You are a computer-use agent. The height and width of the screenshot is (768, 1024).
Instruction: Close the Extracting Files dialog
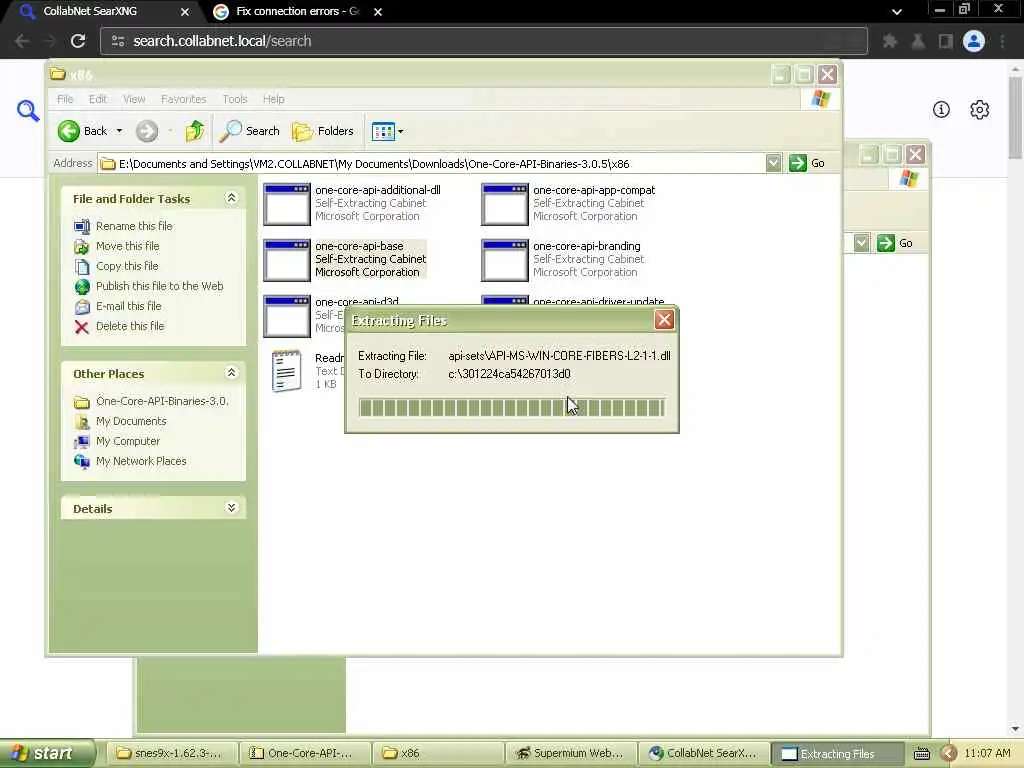pyautogui.click(x=664, y=319)
